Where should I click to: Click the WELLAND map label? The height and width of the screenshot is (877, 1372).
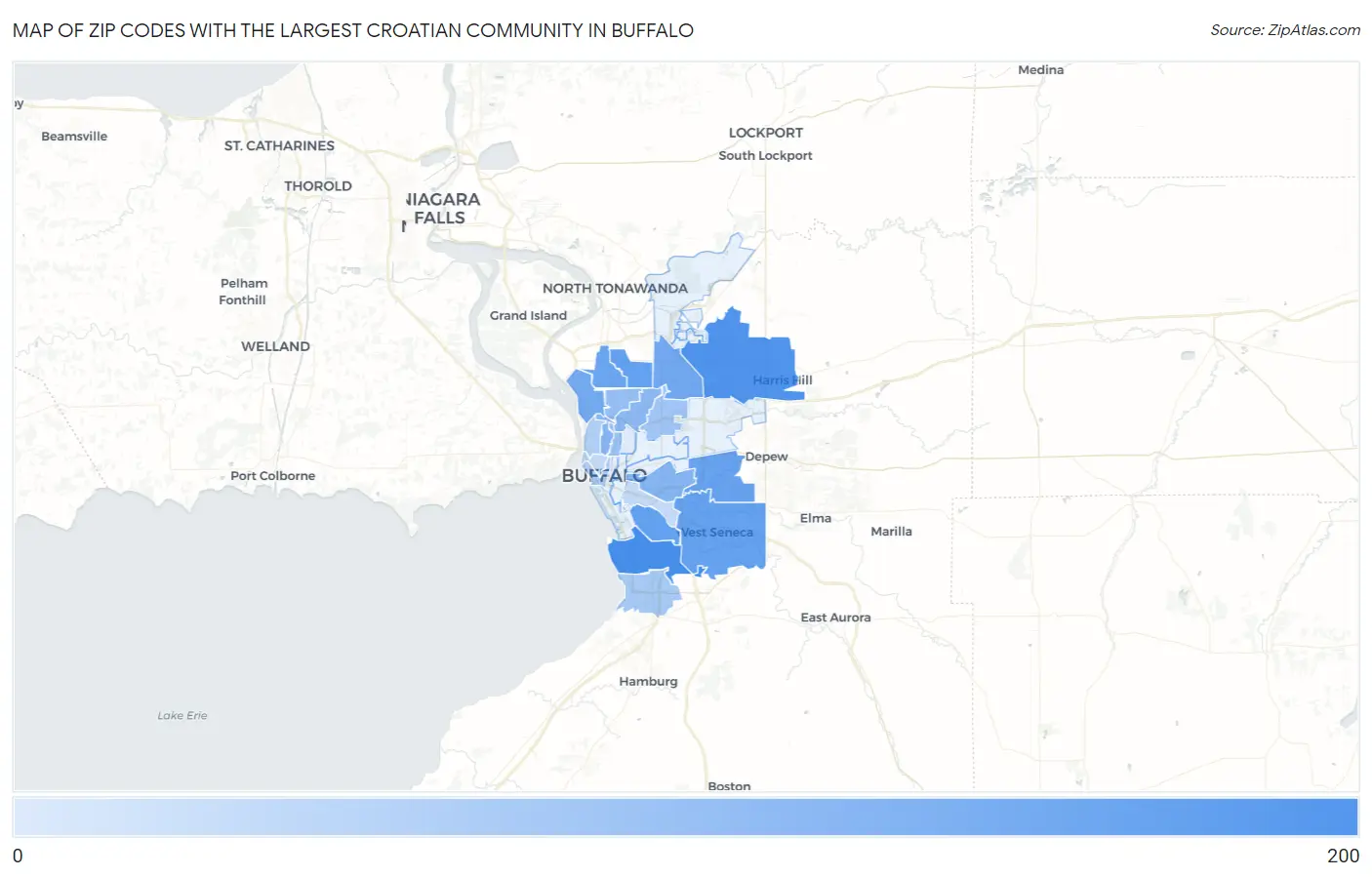click(x=275, y=346)
